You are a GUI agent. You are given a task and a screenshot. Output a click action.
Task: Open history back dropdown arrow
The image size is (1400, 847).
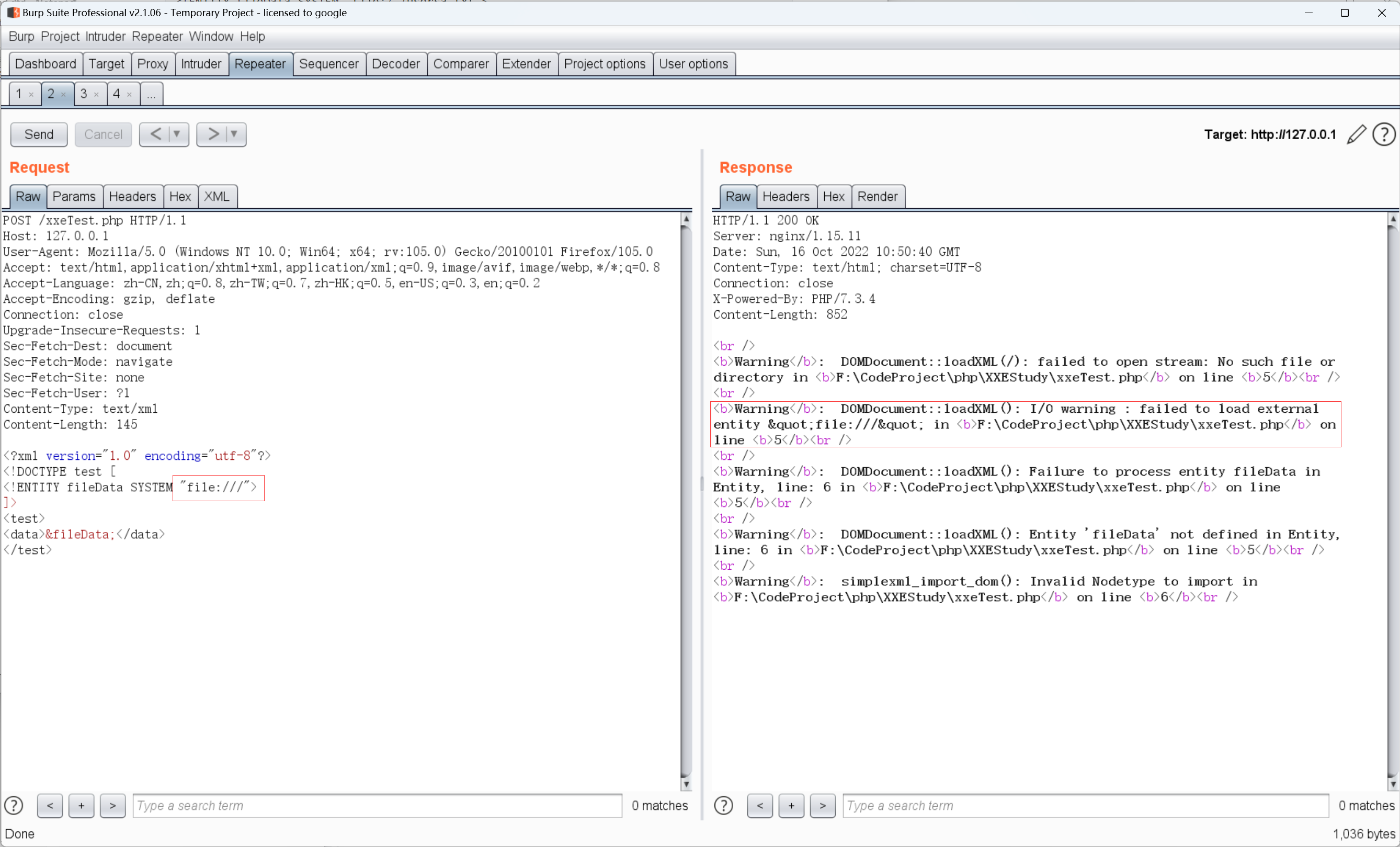point(178,134)
